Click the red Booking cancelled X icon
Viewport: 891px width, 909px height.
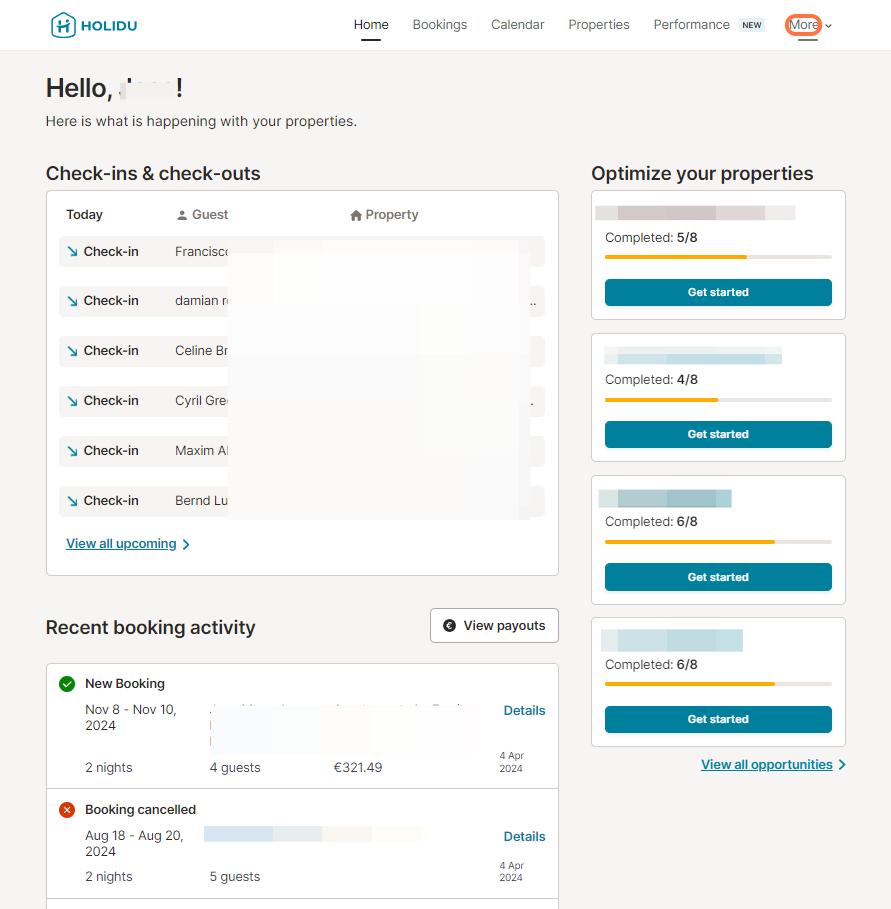67,810
